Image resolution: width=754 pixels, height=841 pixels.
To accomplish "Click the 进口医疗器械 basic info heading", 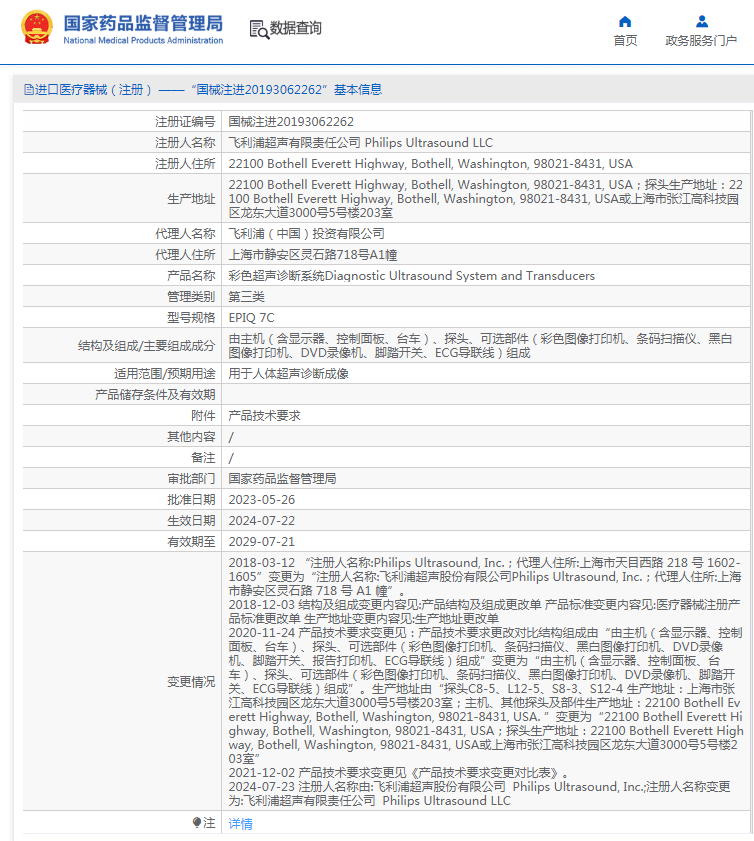I will (203, 90).
